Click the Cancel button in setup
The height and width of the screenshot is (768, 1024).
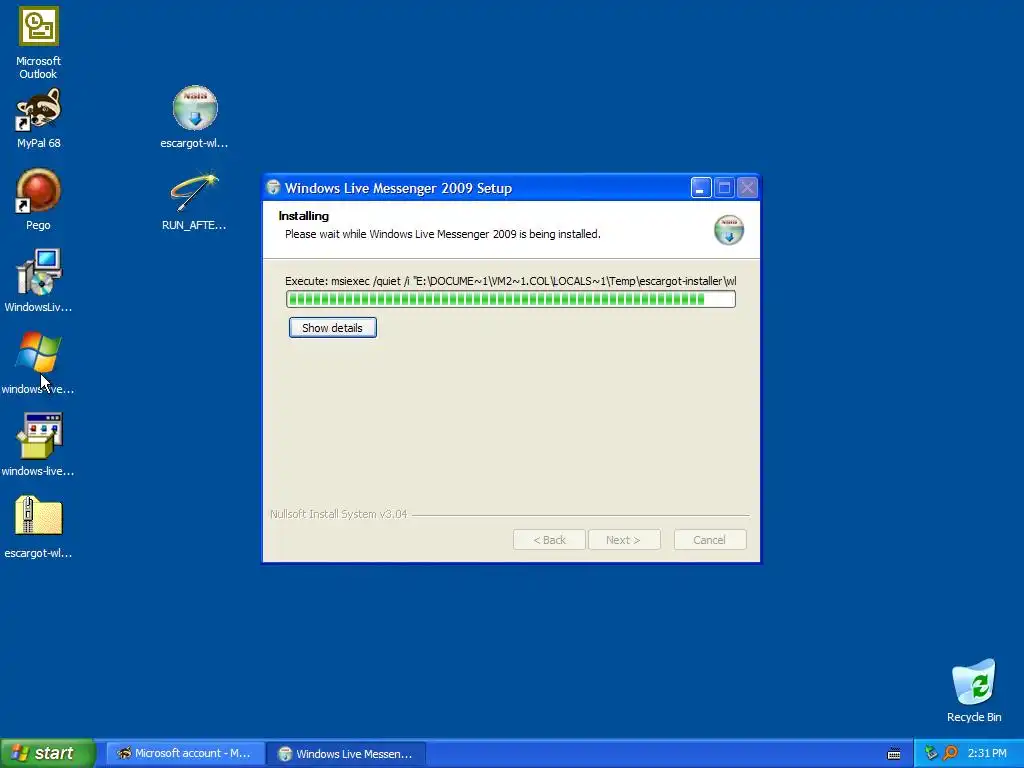[710, 539]
